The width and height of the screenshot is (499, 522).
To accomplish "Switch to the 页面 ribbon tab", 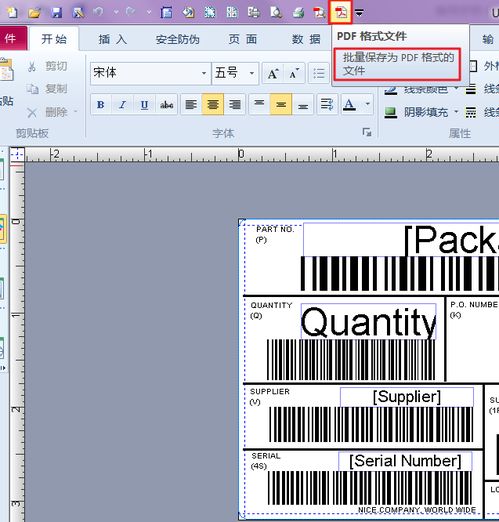I will [243, 39].
